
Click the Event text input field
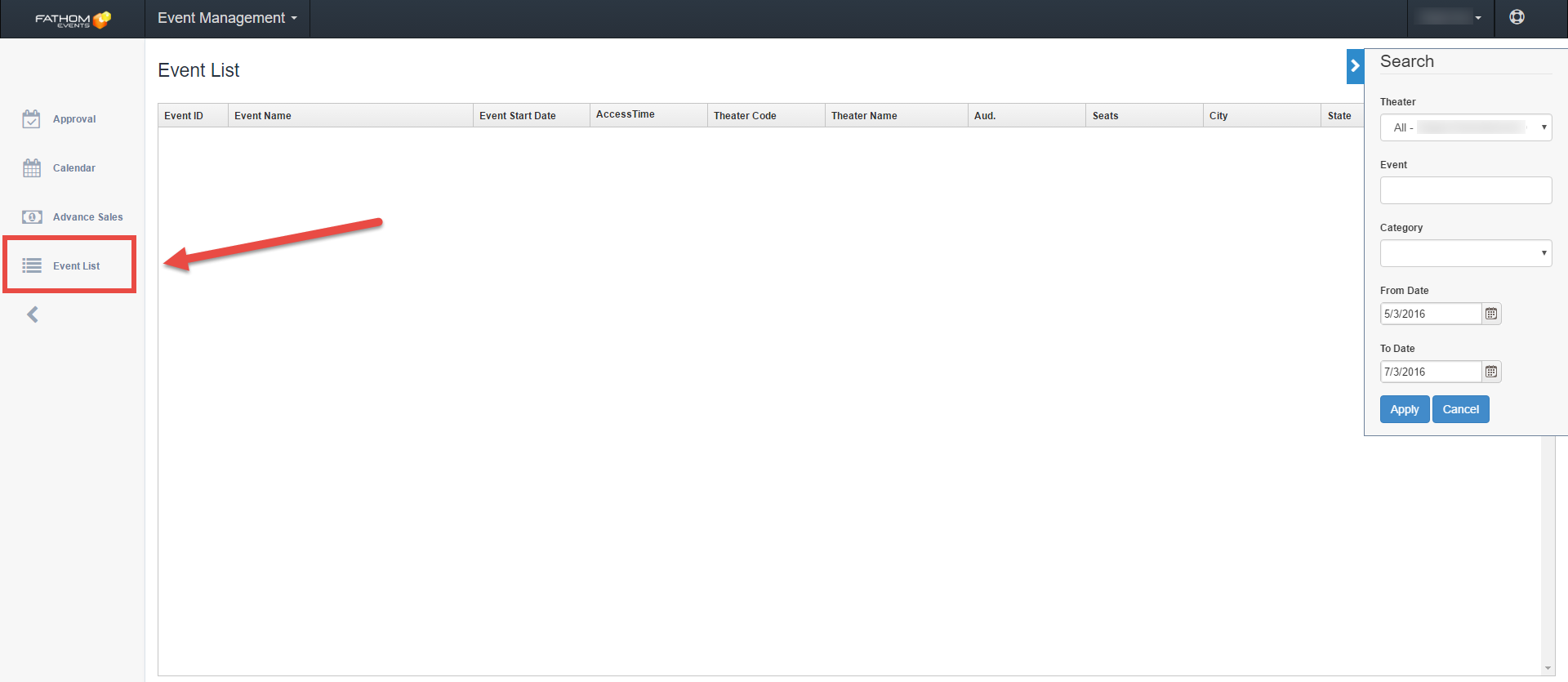pos(1465,190)
